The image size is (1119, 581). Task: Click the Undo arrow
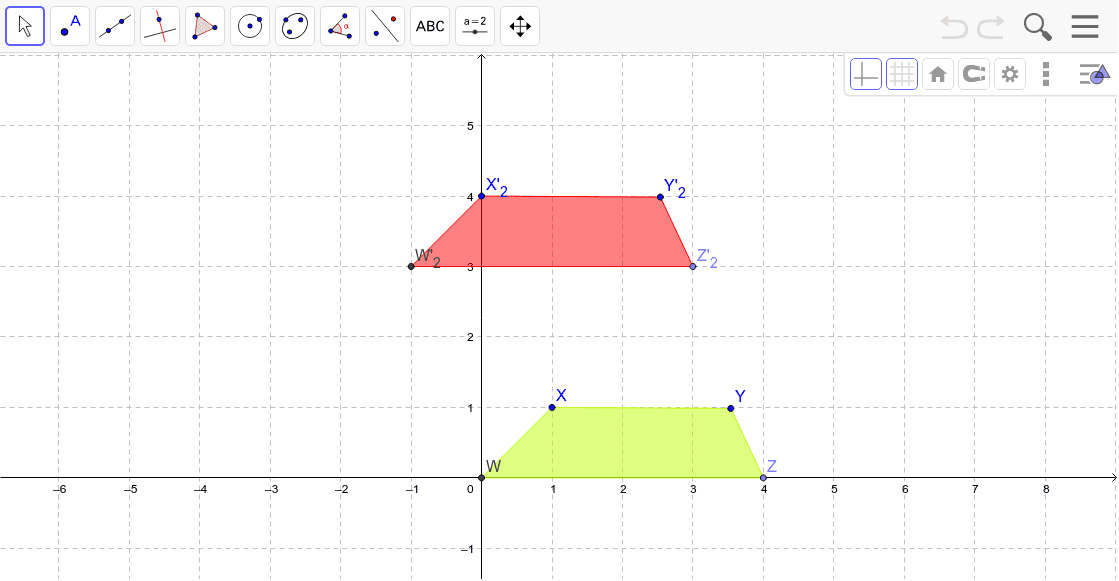pos(953,27)
